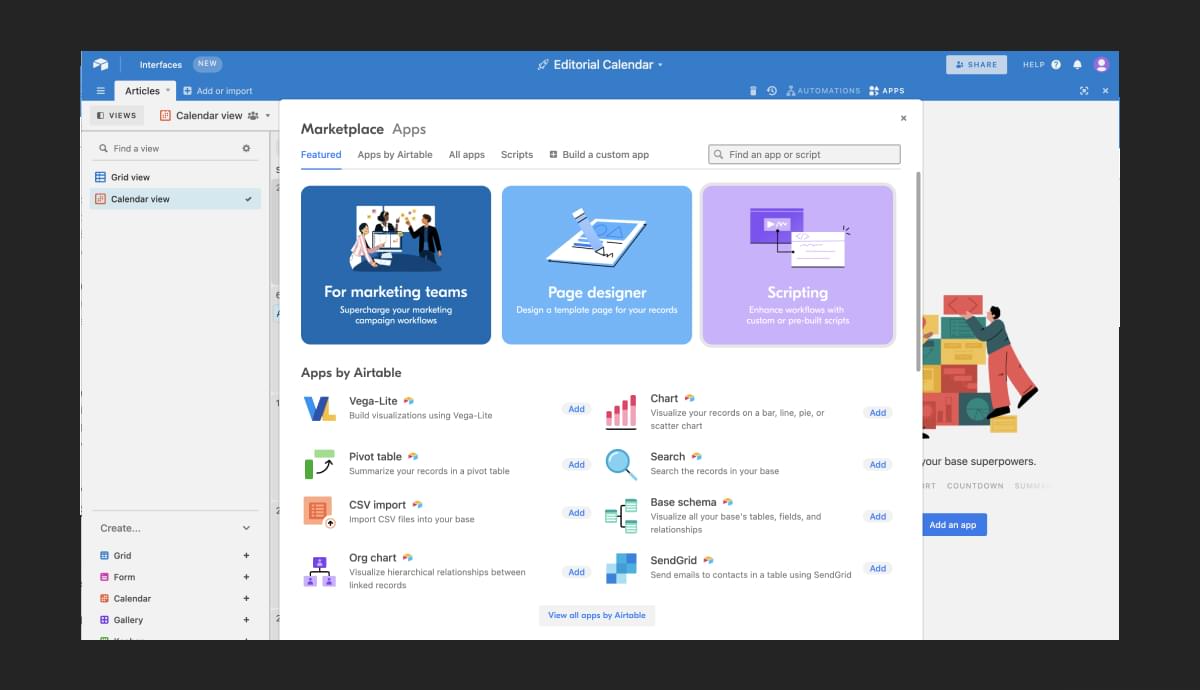Open Build a custom app tab
Image resolution: width=1200 pixels, height=690 pixels.
599,155
